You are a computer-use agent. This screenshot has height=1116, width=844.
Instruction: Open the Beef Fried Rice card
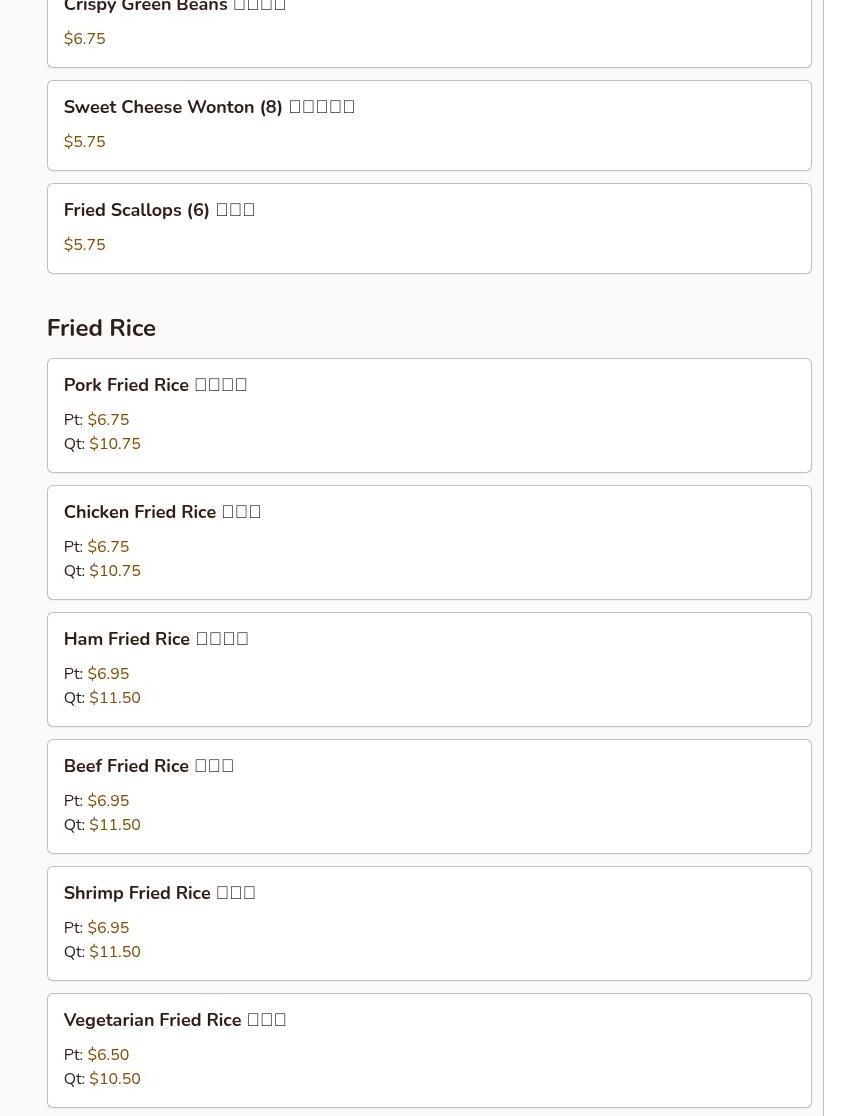point(429,796)
